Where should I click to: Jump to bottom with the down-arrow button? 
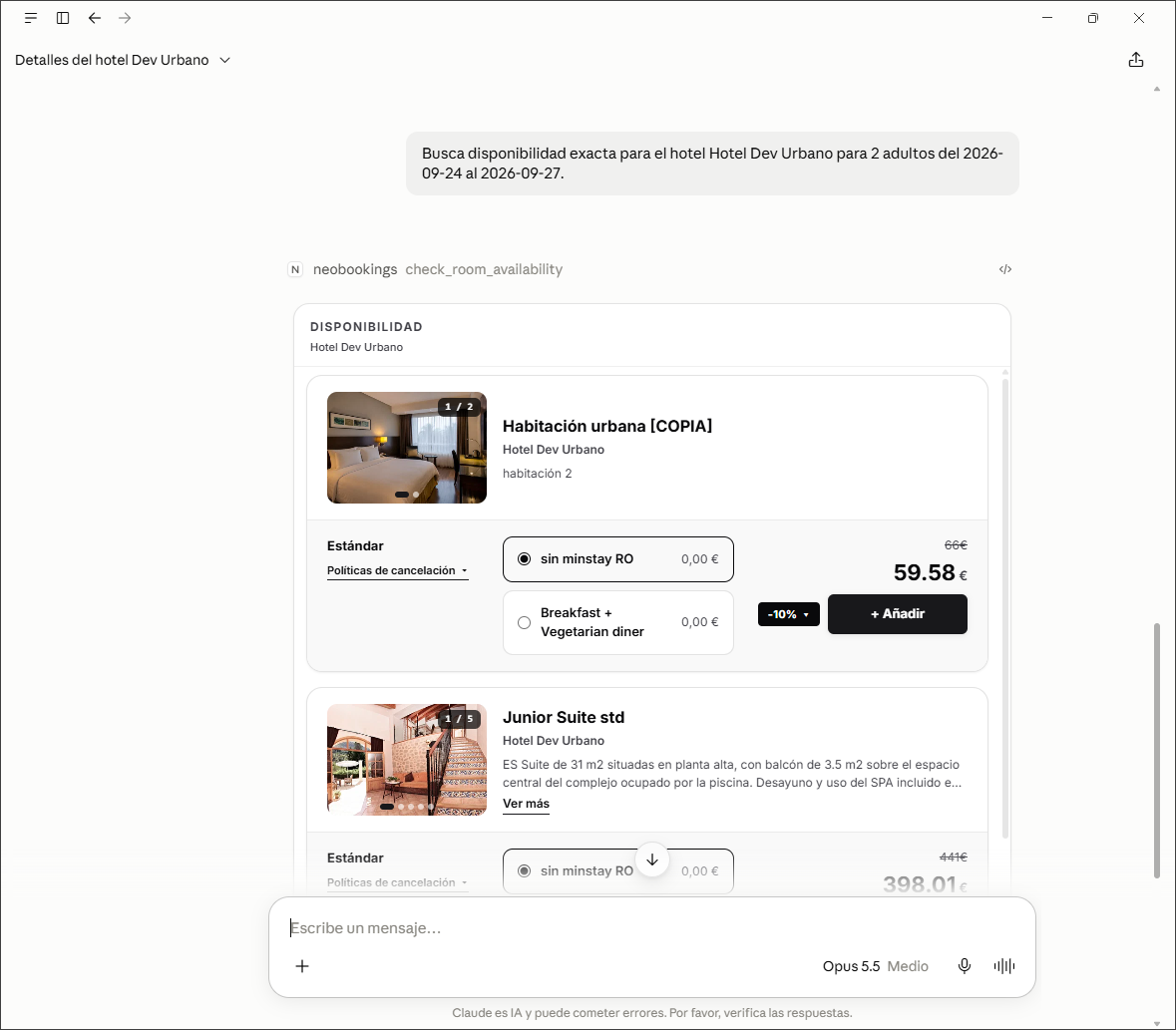(x=652, y=859)
